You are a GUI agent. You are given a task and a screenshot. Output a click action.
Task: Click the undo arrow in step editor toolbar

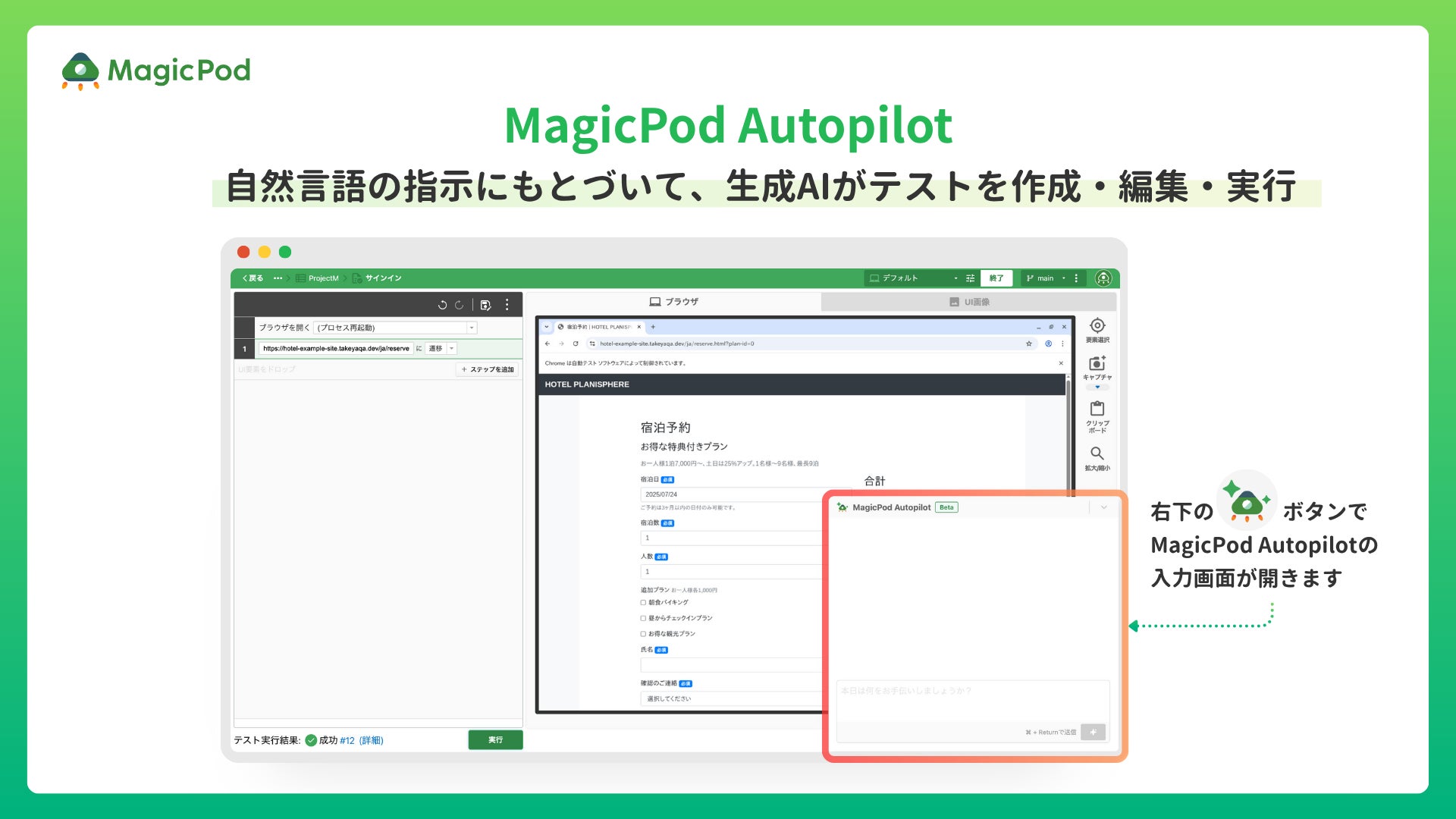coord(442,305)
